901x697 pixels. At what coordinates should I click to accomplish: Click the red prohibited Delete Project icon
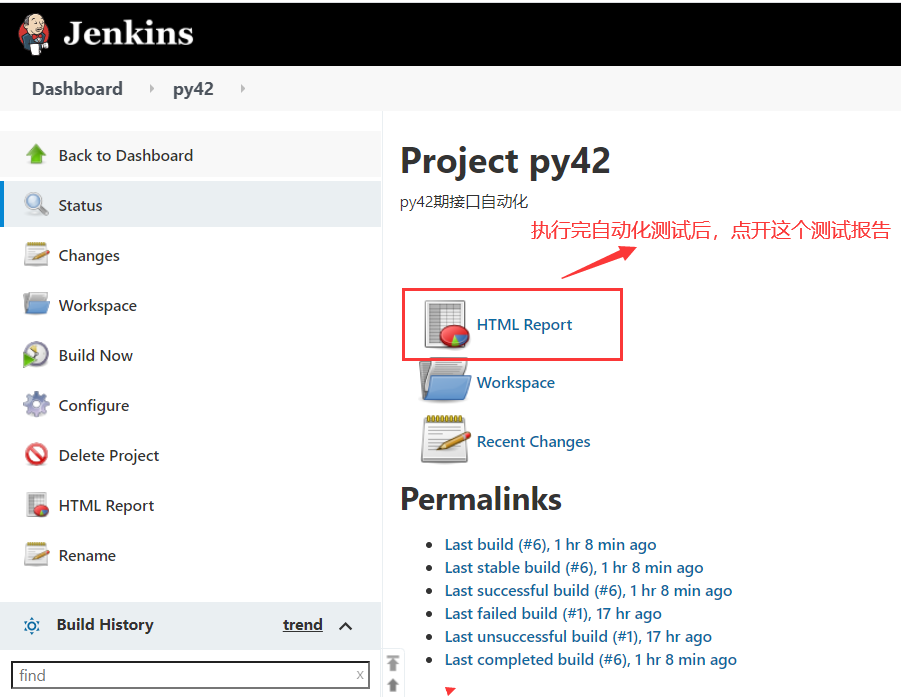36,455
